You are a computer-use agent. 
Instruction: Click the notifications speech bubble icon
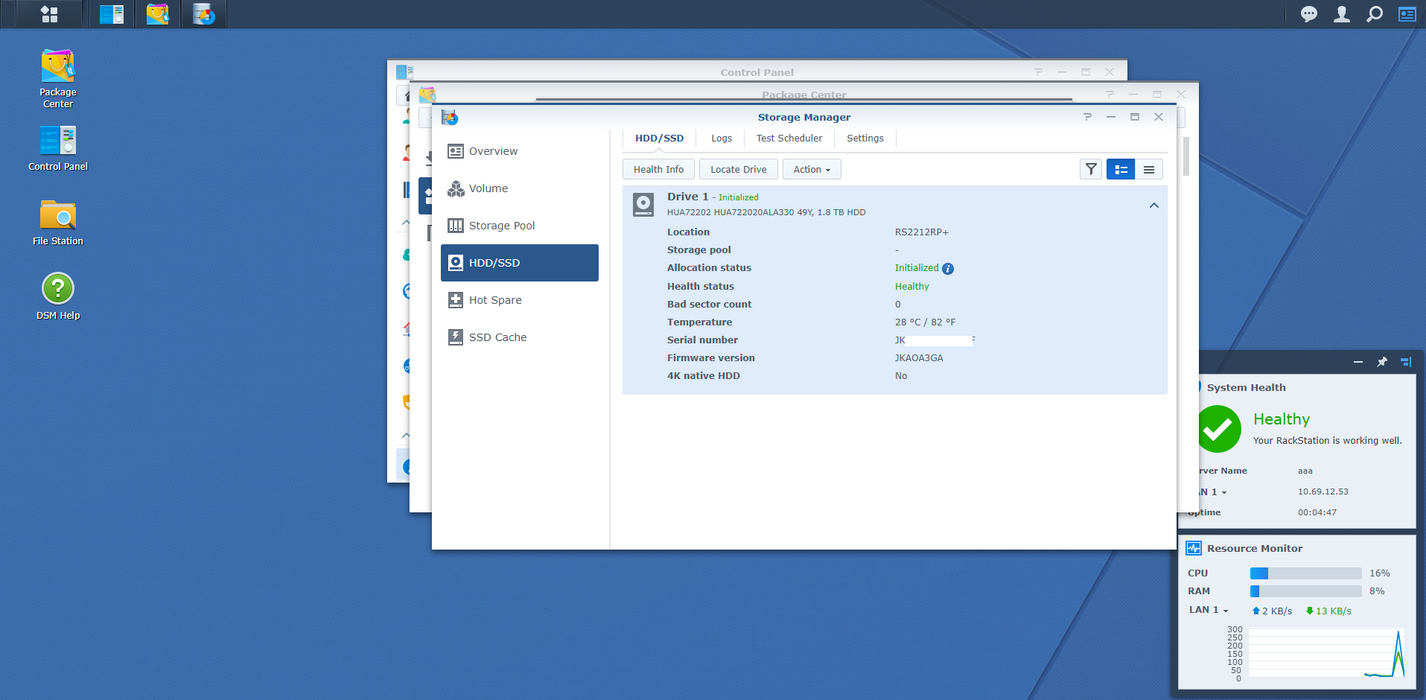pyautogui.click(x=1309, y=14)
